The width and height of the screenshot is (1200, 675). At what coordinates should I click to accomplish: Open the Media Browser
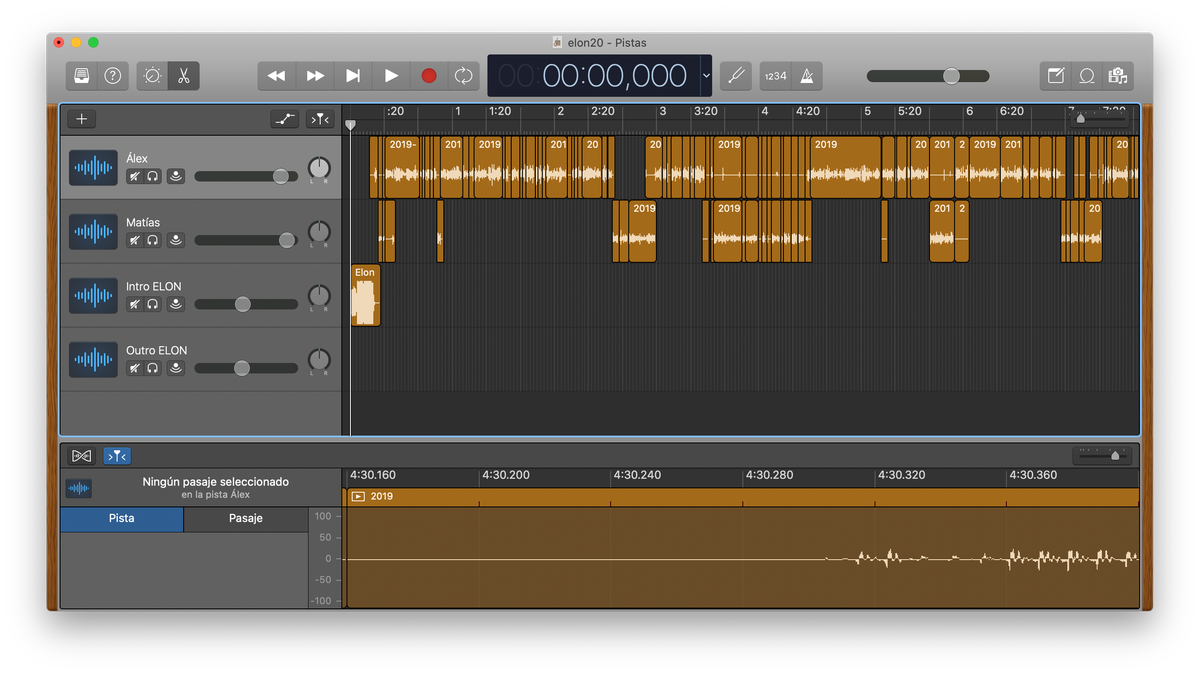pos(1118,76)
